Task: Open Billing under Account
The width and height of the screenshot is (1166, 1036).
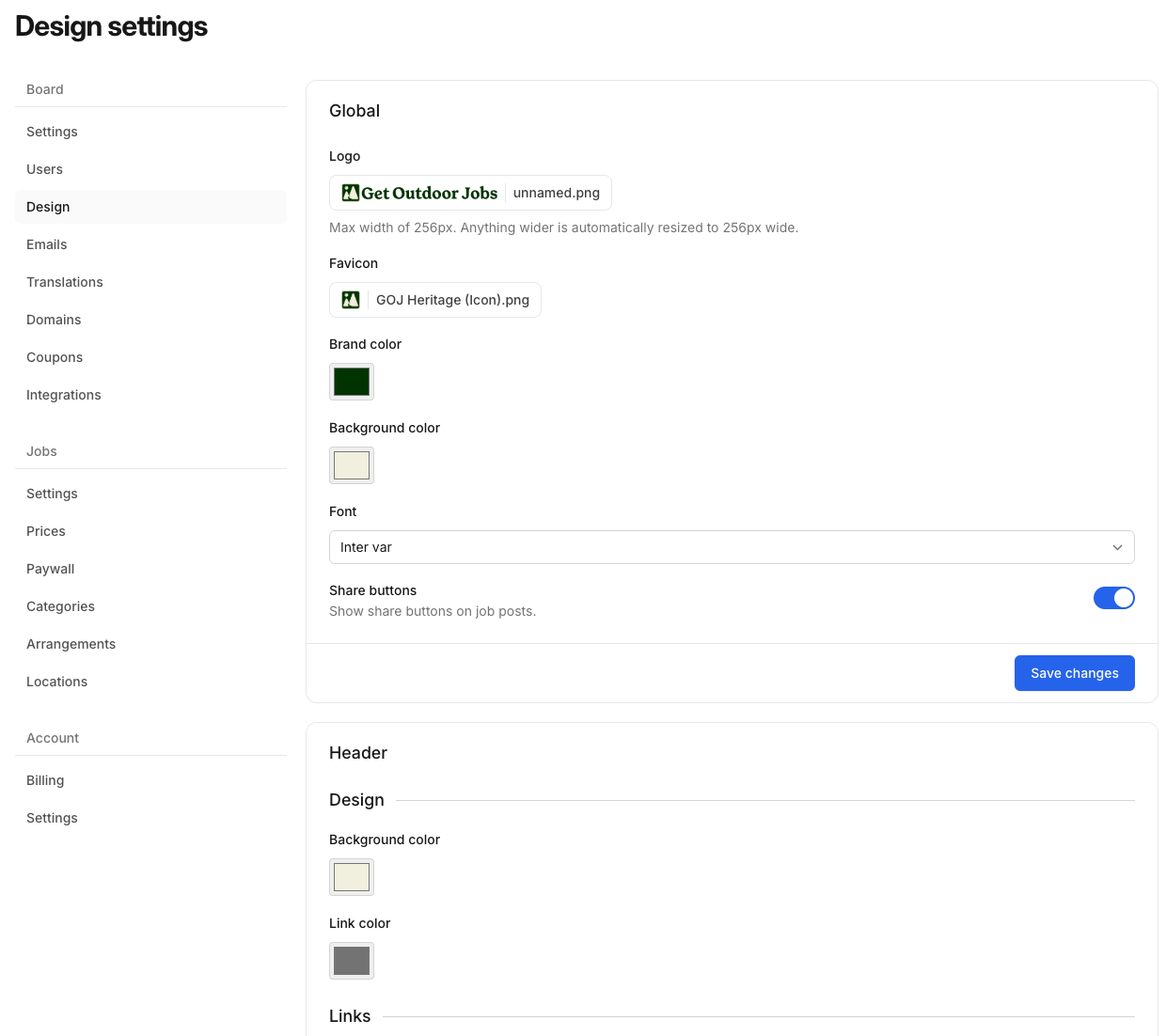Action: coord(45,780)
